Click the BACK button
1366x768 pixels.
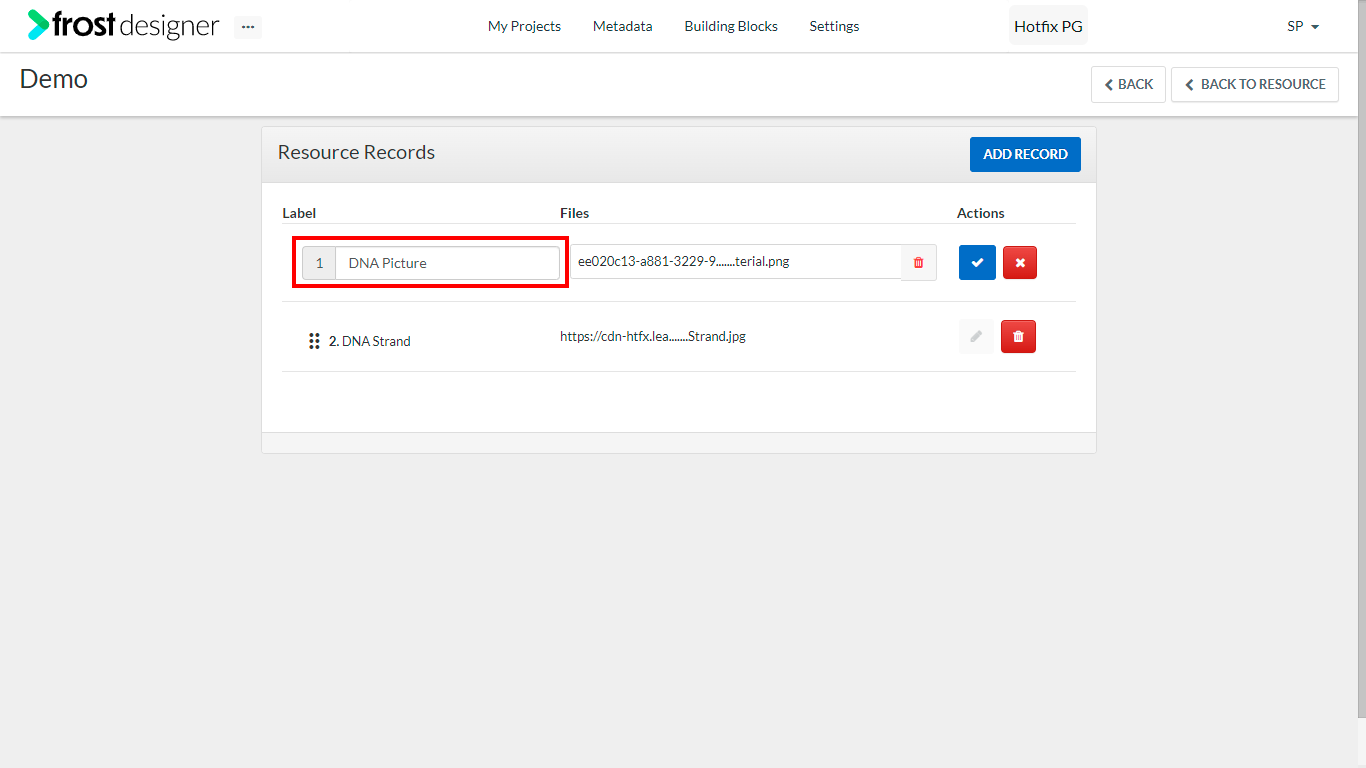click(x=1128, y=84)
